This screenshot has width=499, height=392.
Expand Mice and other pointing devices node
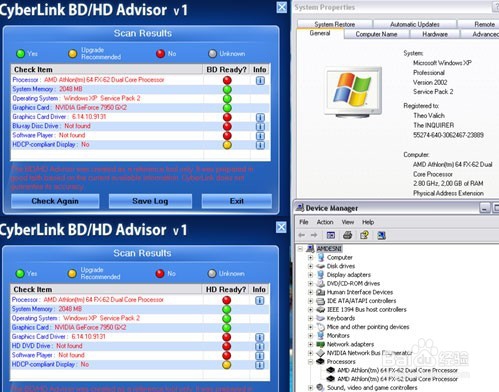pyautogui.click(x=310, y=327)
